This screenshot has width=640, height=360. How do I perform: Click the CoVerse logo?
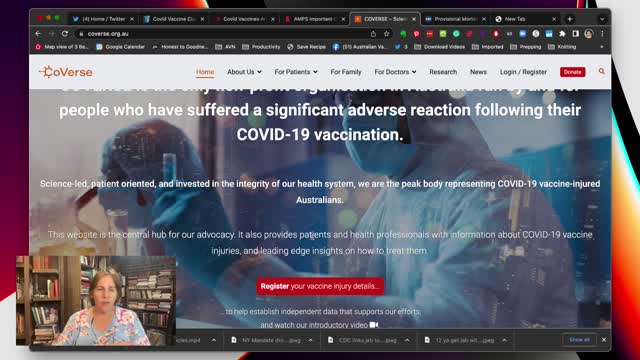66,72
